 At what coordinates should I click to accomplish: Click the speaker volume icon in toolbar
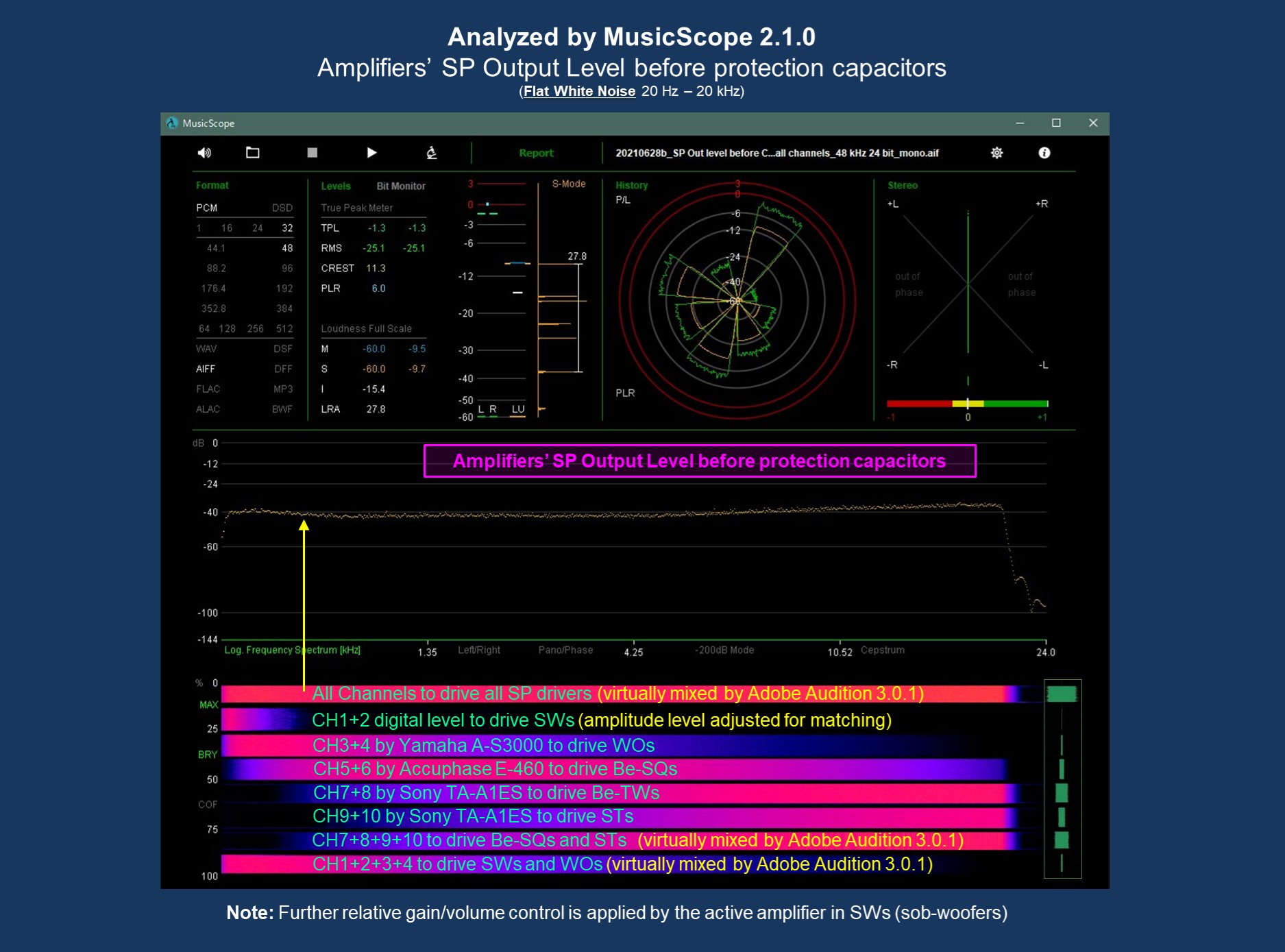pos(204,153)
